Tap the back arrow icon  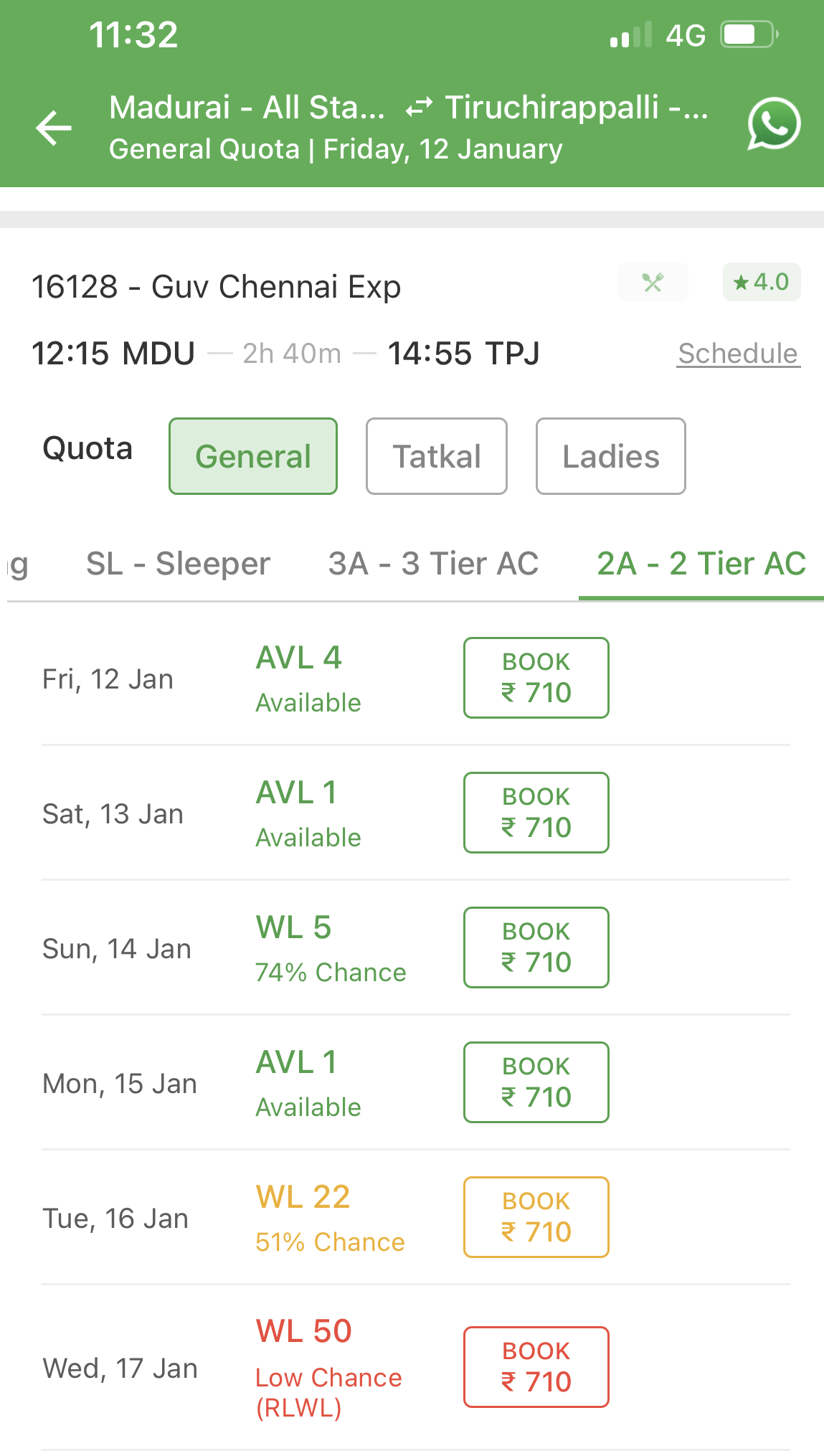point(55,128)
